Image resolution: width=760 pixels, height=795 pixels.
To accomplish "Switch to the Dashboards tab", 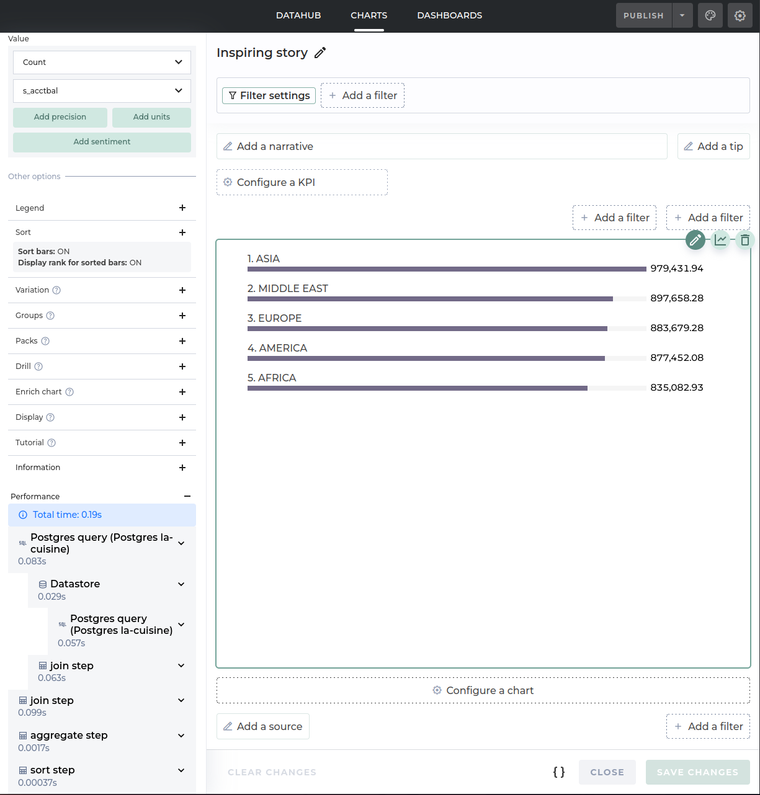I will [449, 16].
